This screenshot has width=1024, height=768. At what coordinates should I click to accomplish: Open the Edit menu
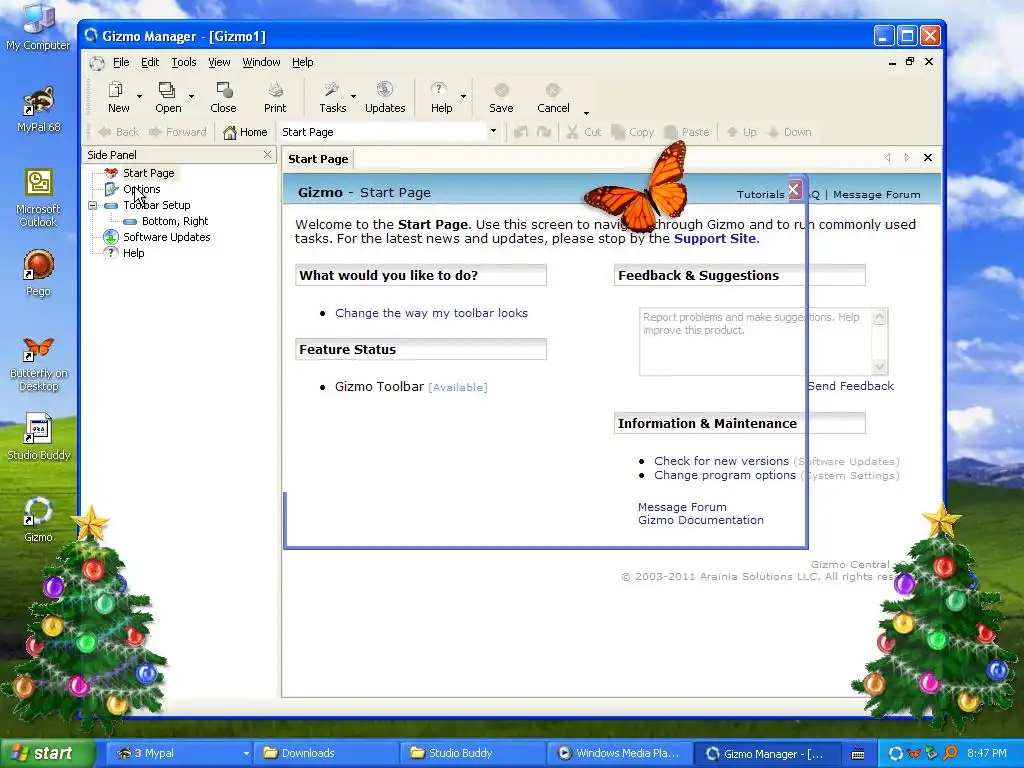click(150, 62)
